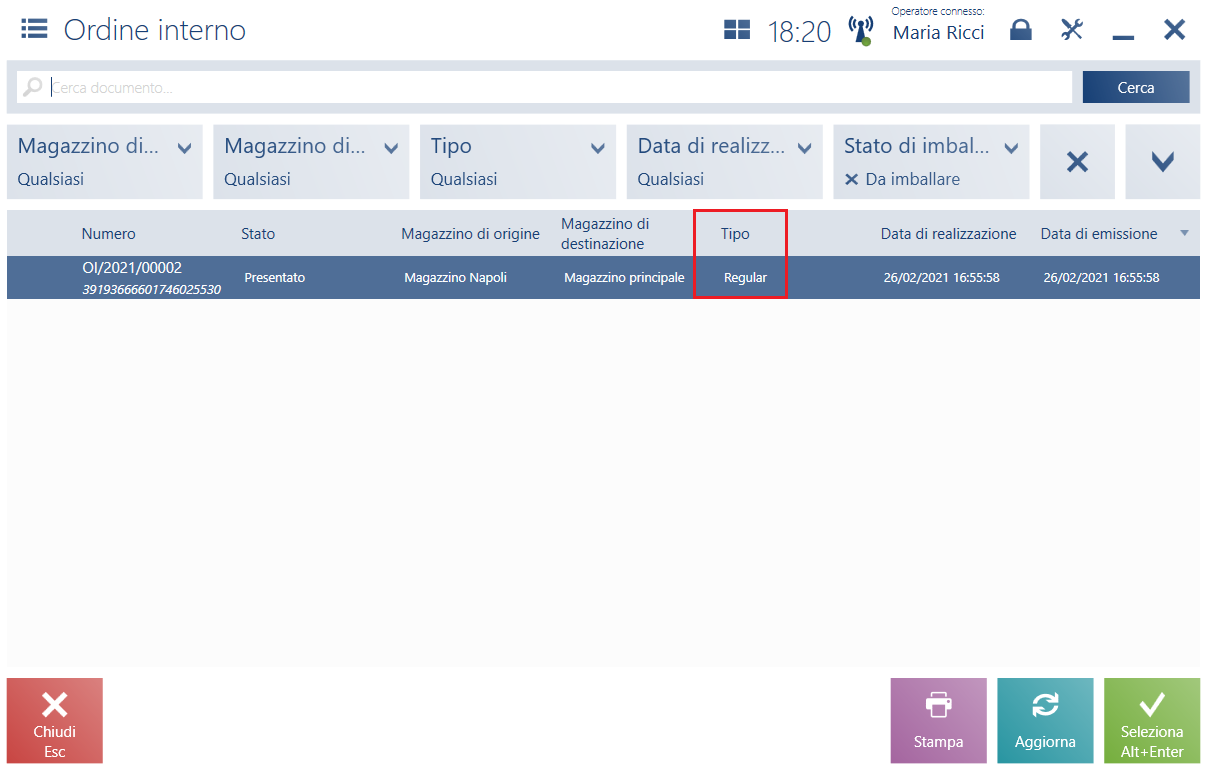This screenshot has height=772, width=1209.
Task: Clear all filters with the X button
Action: (x=1077, y=162)
